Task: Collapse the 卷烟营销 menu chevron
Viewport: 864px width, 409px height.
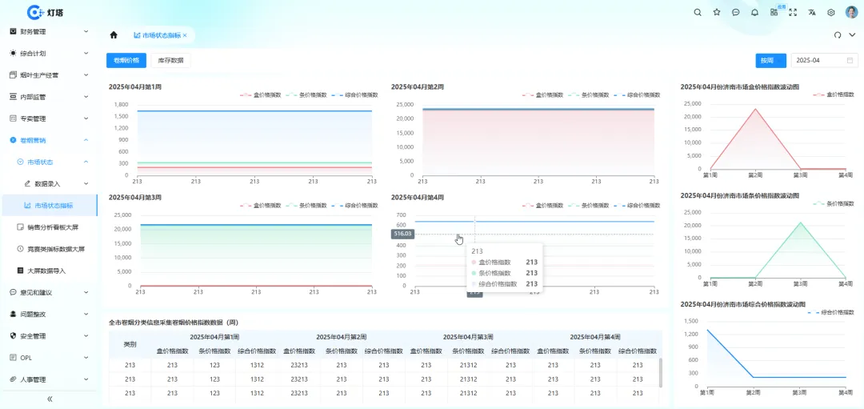Action: (86, 140)
